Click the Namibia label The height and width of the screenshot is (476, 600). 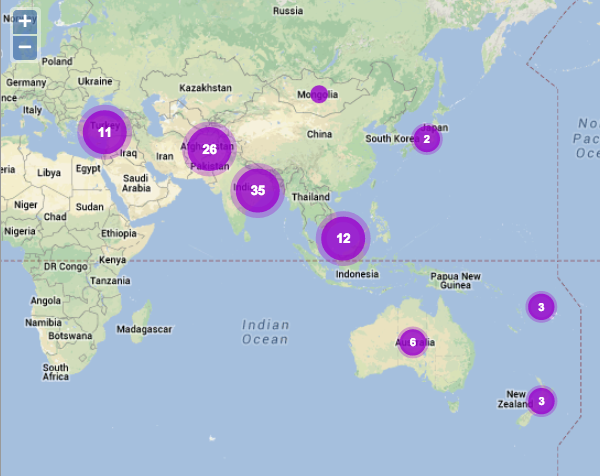[x=44, y=323]
